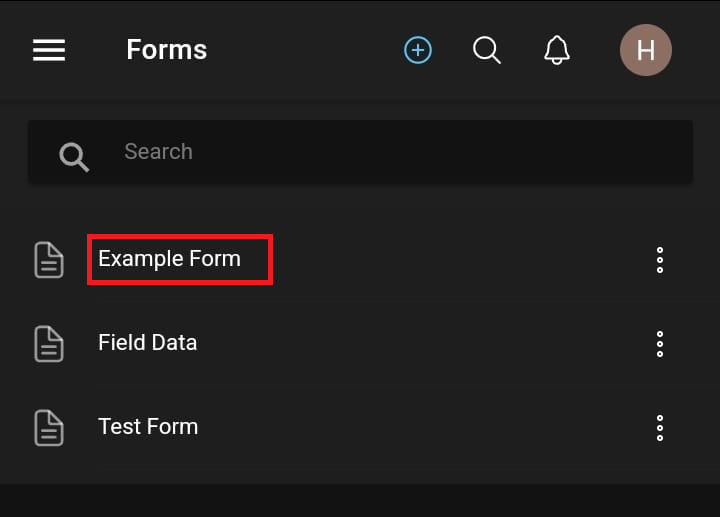720x517 pixels.
Task: Click the document icon beside Example Form
Action: pos(49,260)
